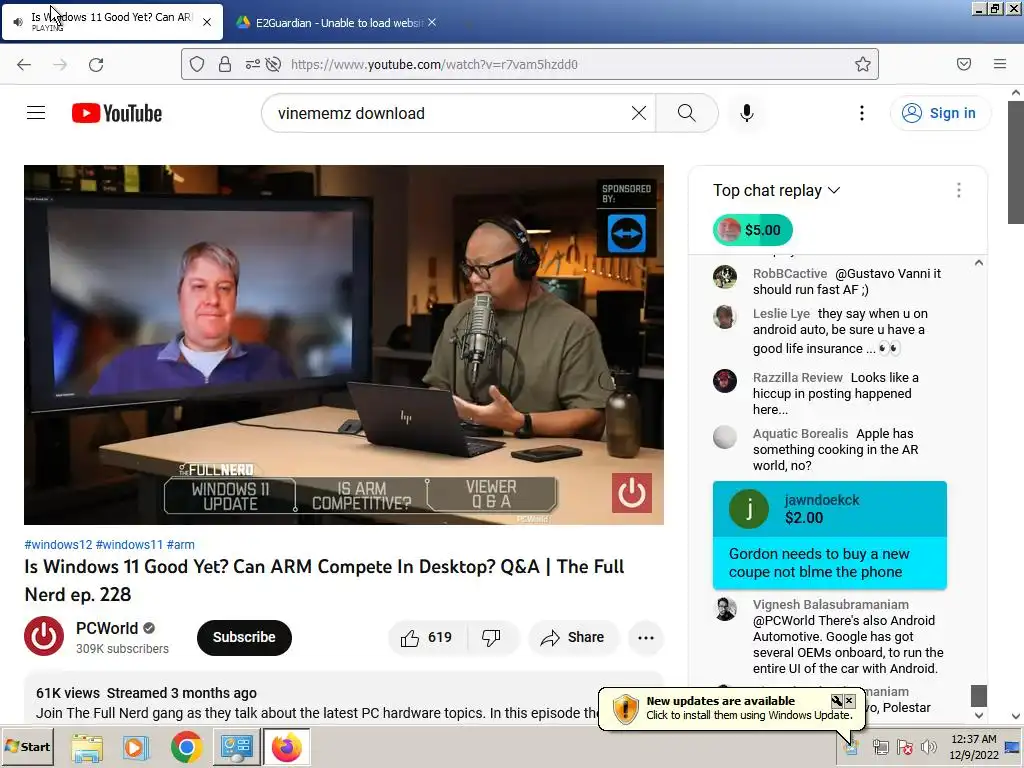The width and height of the screenshot is (1024, 768).
Task: Click the forward navigation arrow
Action: [60, 65]
